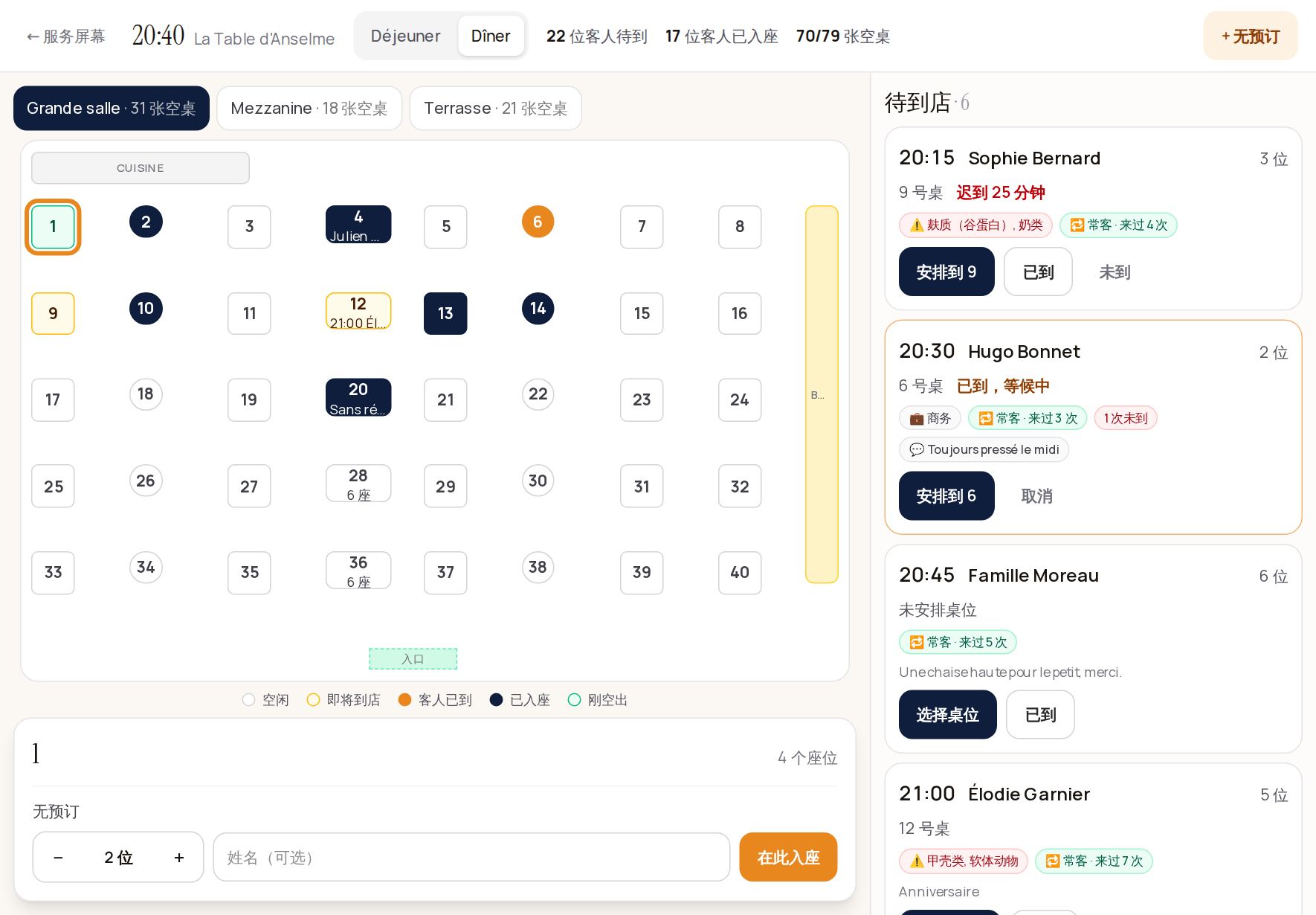Select orange arrived table 6

(x=538, y=222)
